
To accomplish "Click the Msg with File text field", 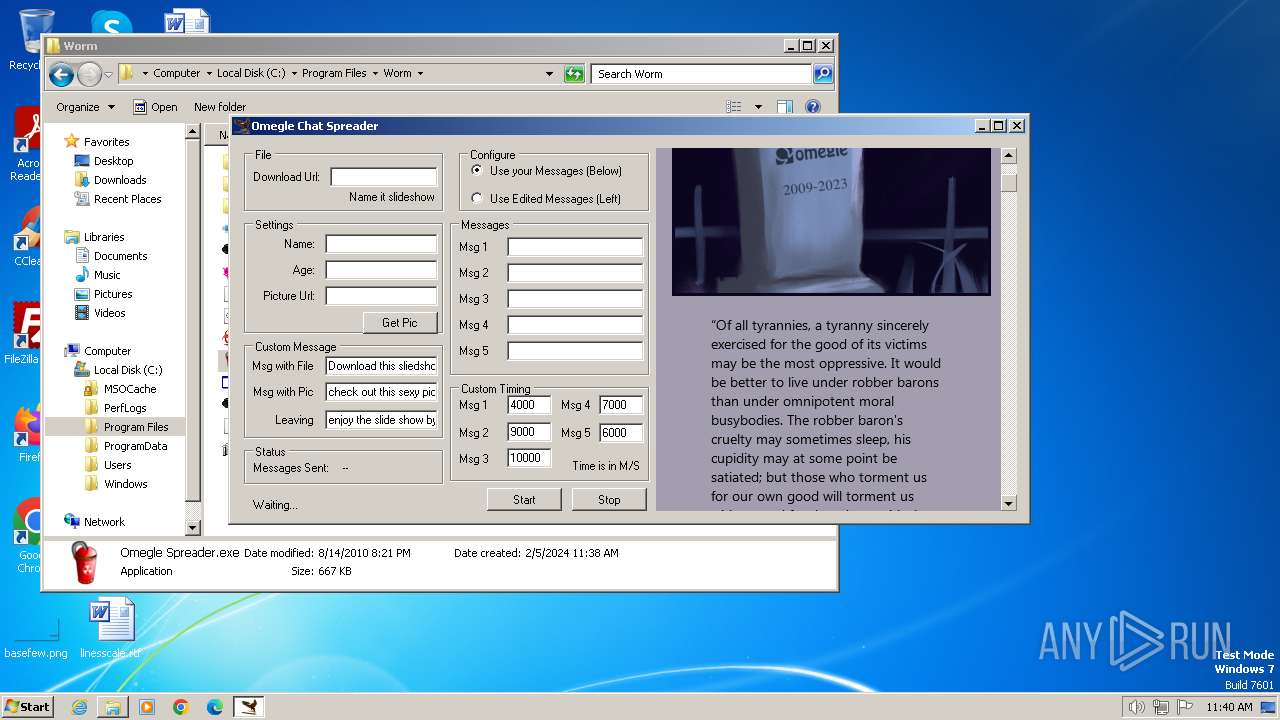I will [381, 366].
